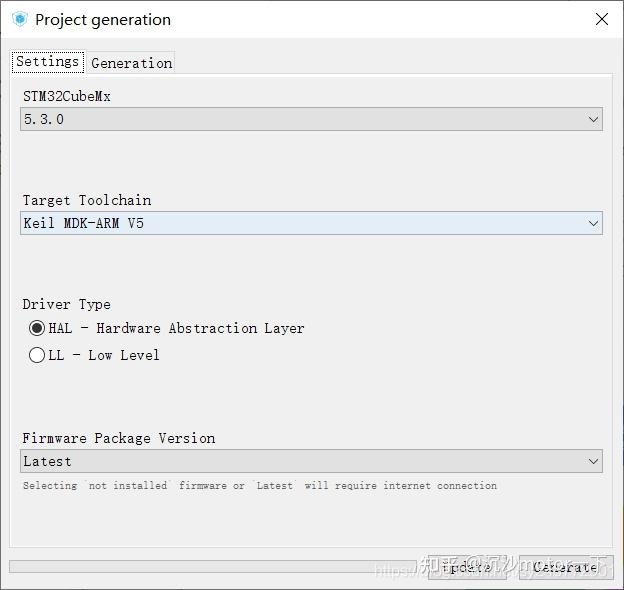The image size is (624, 590).
Task: Expand the Firmware Package Version dropdown
Action: (311, 461)
